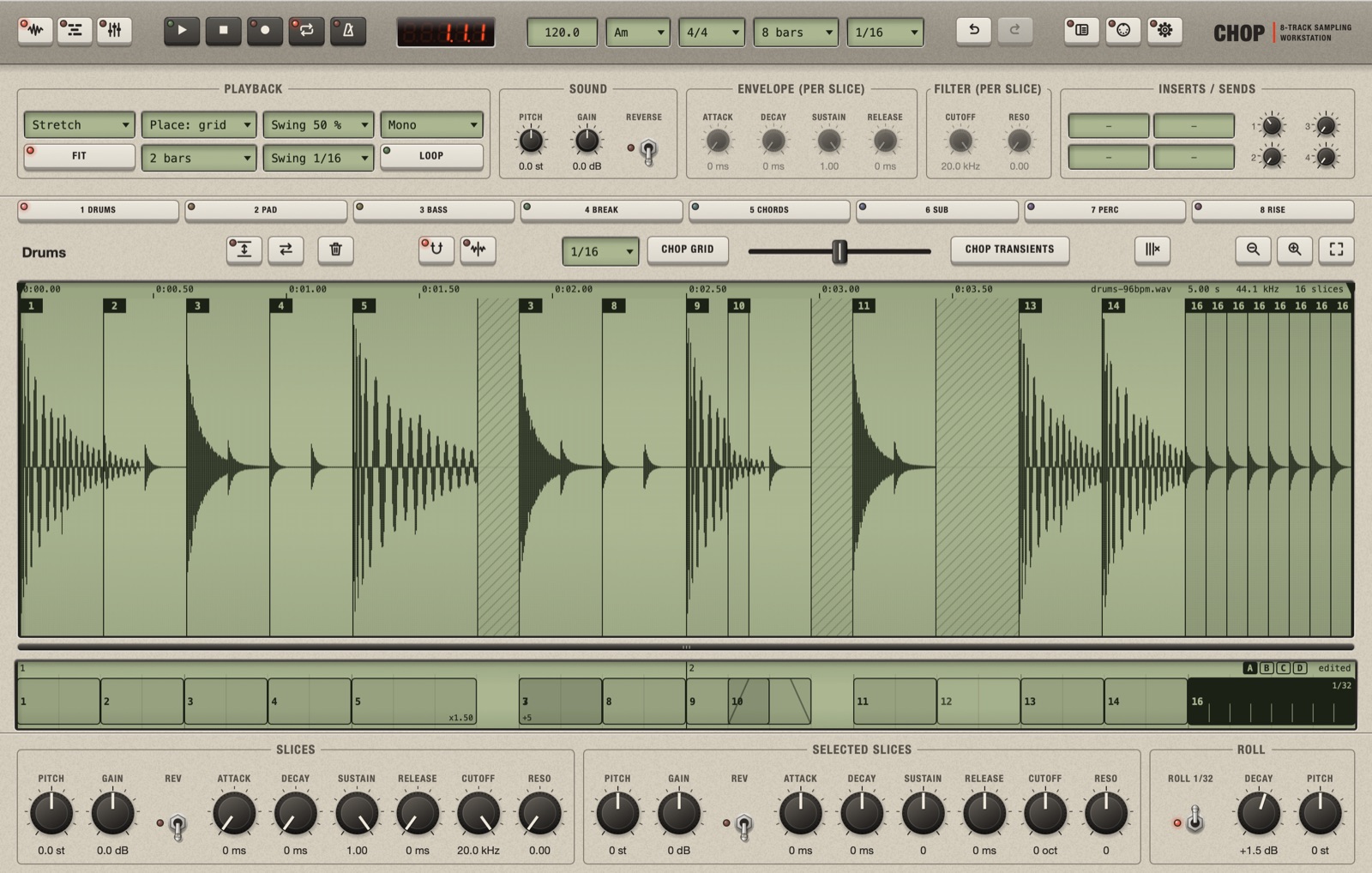The image size is (1372, 873).
Task: Click the CHOP TRANSIENTS button
Action: (x=1009, y=250)
